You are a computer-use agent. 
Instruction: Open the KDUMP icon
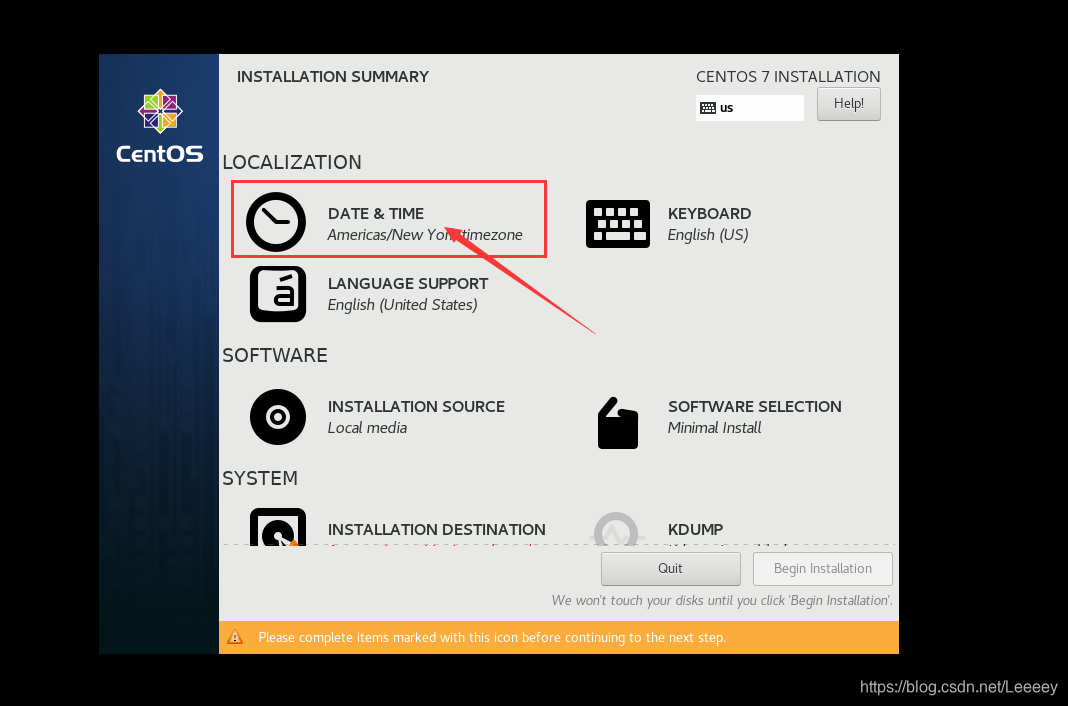tap(616, 529)
